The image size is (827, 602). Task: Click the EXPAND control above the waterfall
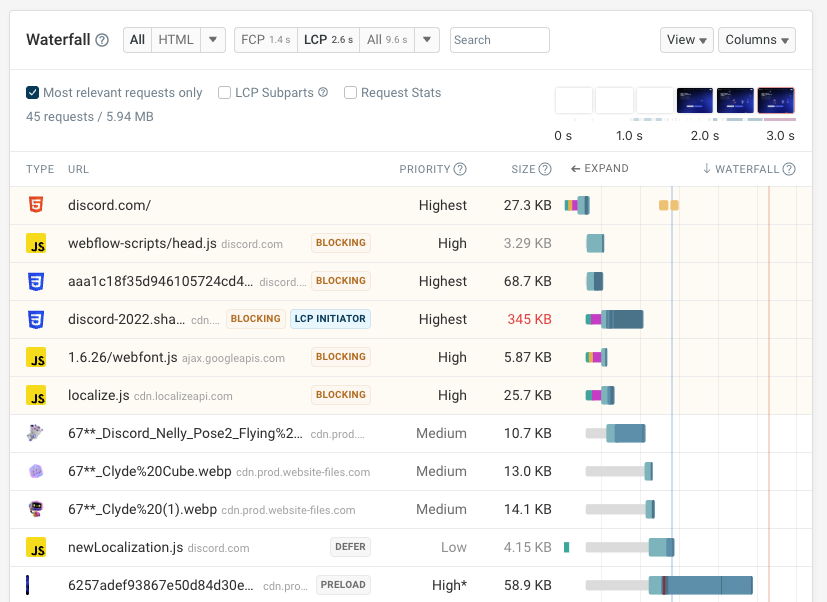click(x=599, y=168)
